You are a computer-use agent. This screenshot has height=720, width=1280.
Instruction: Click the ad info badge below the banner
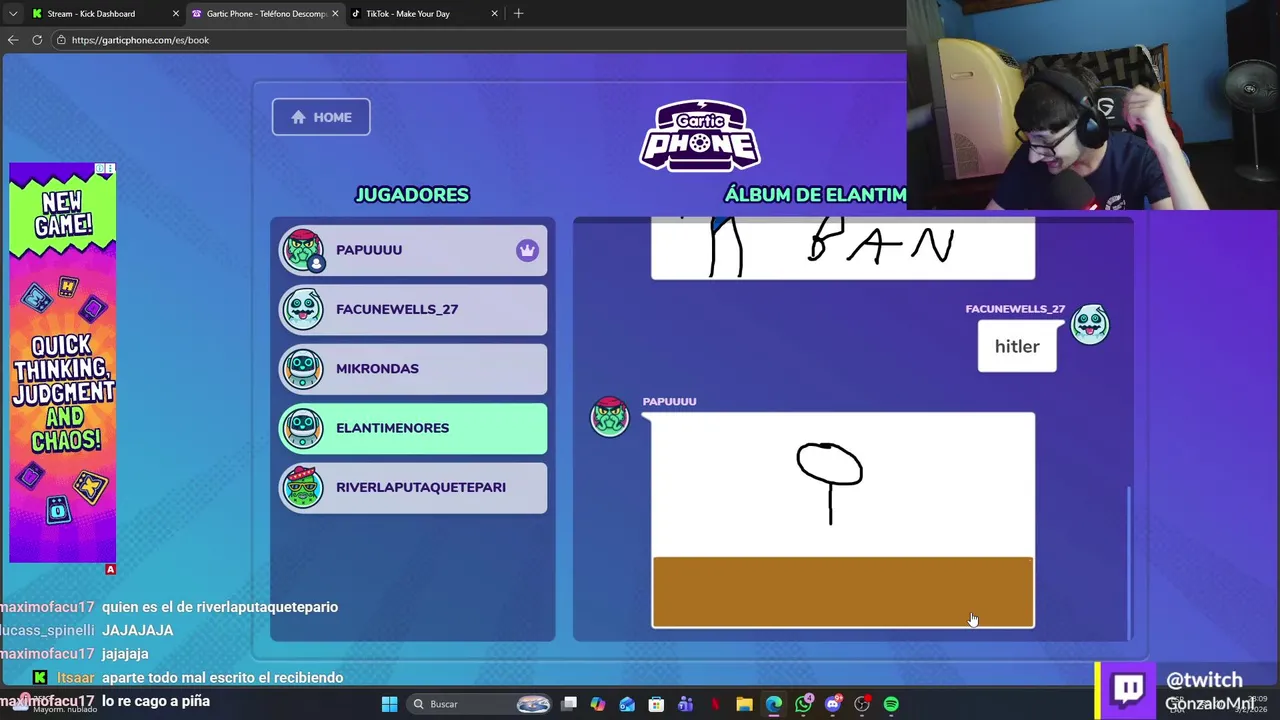pyautogui.click(x=110, y=569)
